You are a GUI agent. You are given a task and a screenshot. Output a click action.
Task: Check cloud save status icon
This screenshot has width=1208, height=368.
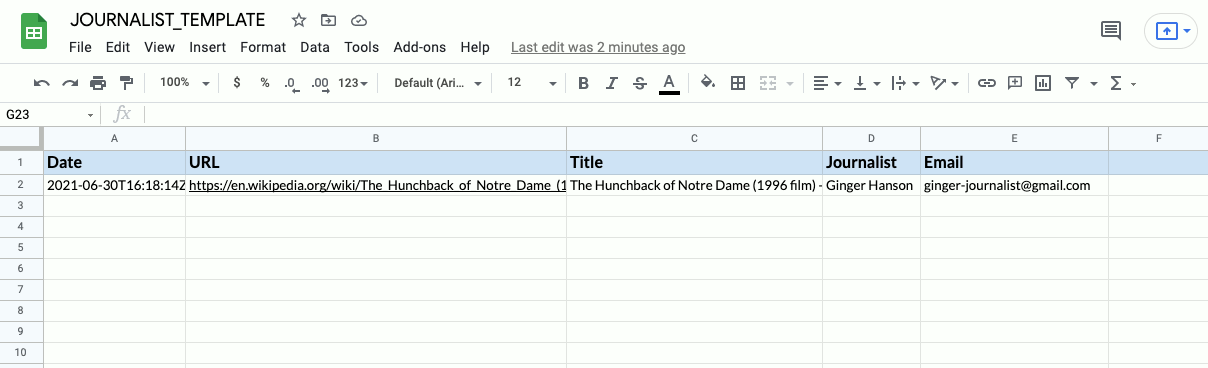point(358,20)
